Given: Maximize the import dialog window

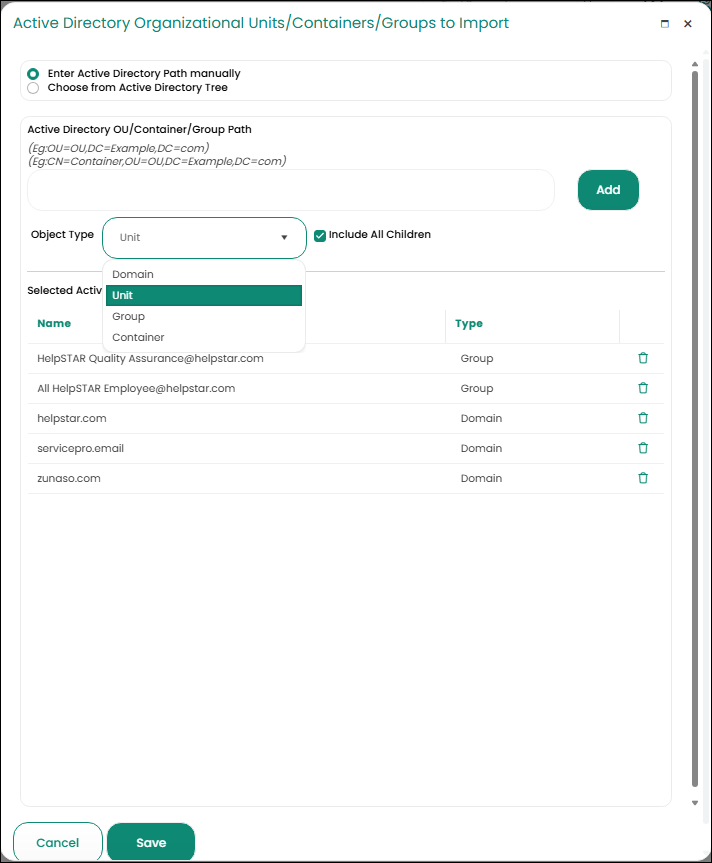Looking at the screenshot, I should pyautogui.click(x=665, y=24).
